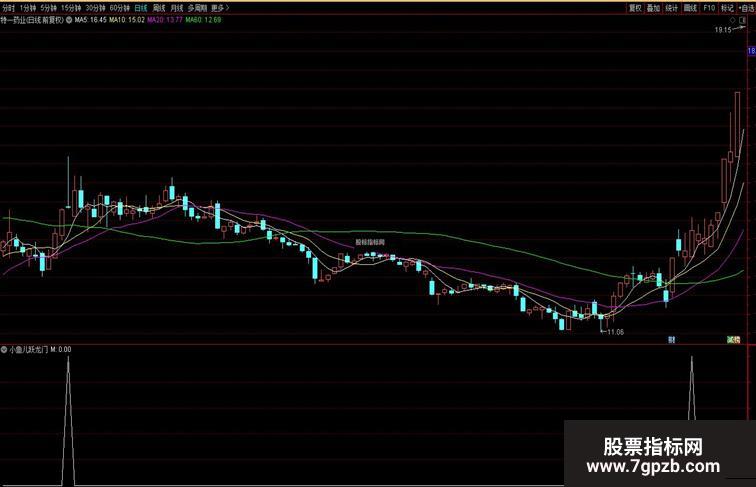Click the 小鱼儿跃龙门 indicator name
Viewport: 756px width, 487px height.
[x=28, y=350]
